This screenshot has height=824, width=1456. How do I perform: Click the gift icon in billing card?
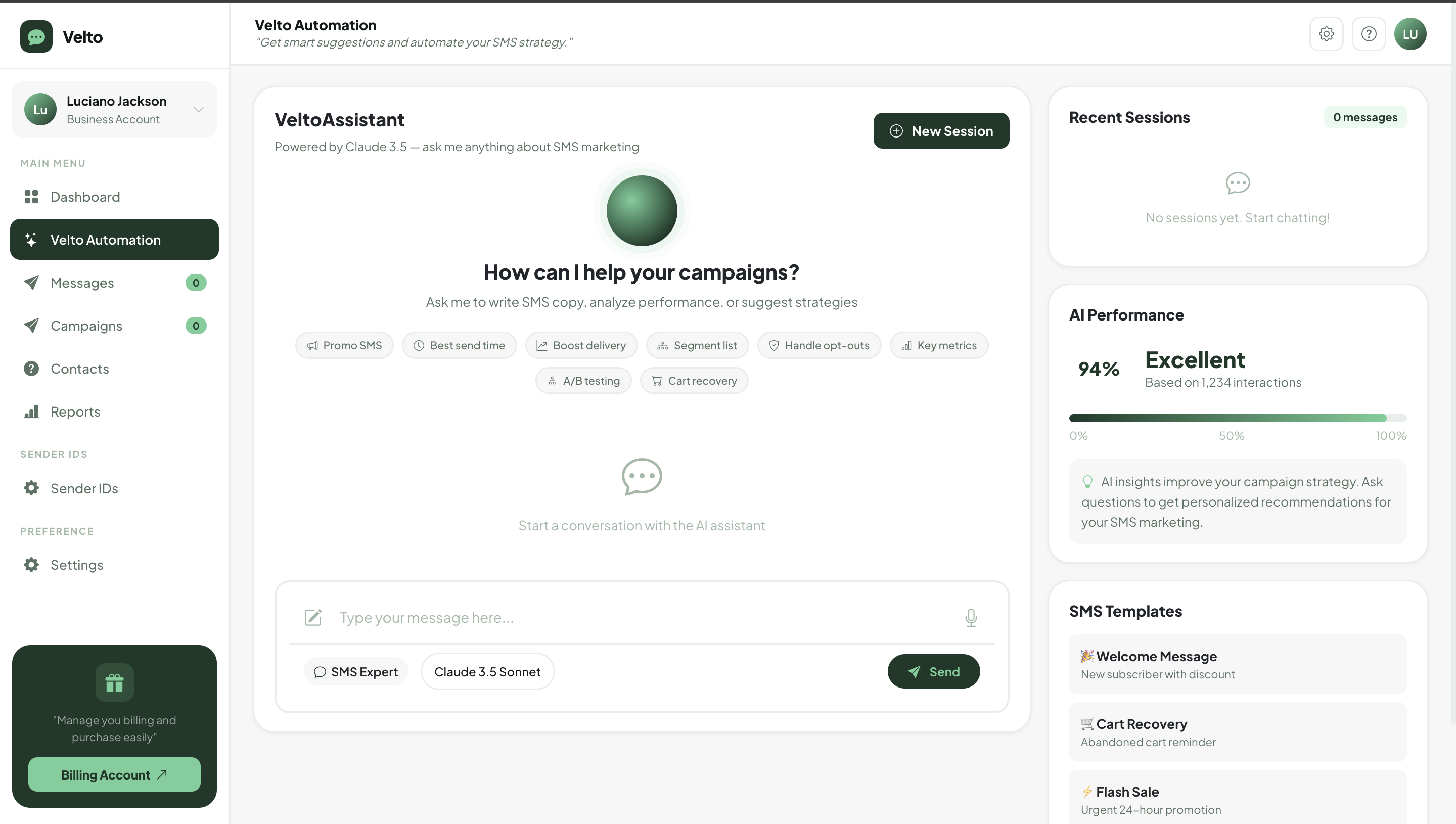(114, 682)
